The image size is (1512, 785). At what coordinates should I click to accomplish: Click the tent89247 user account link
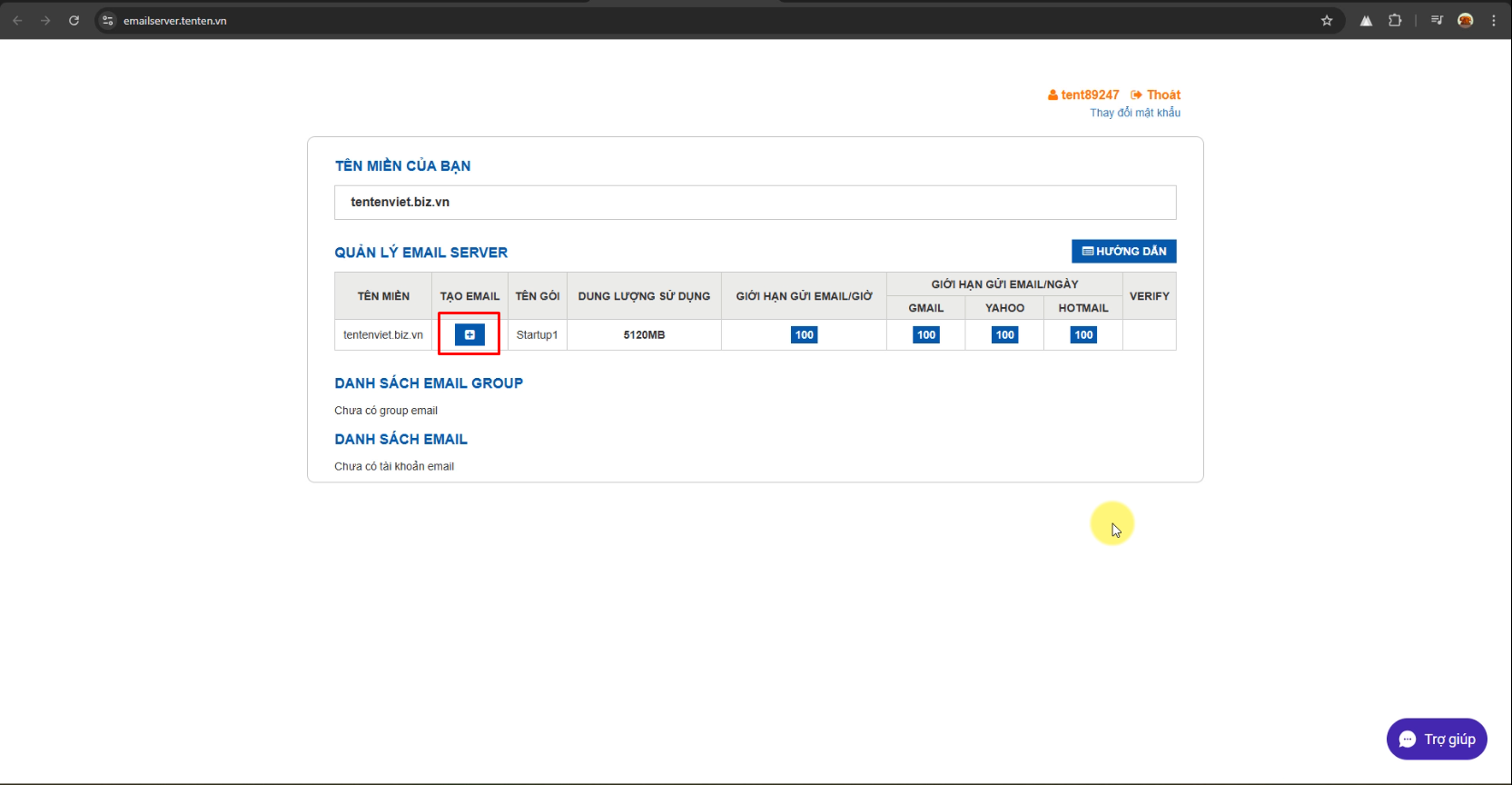[1083, 94]
